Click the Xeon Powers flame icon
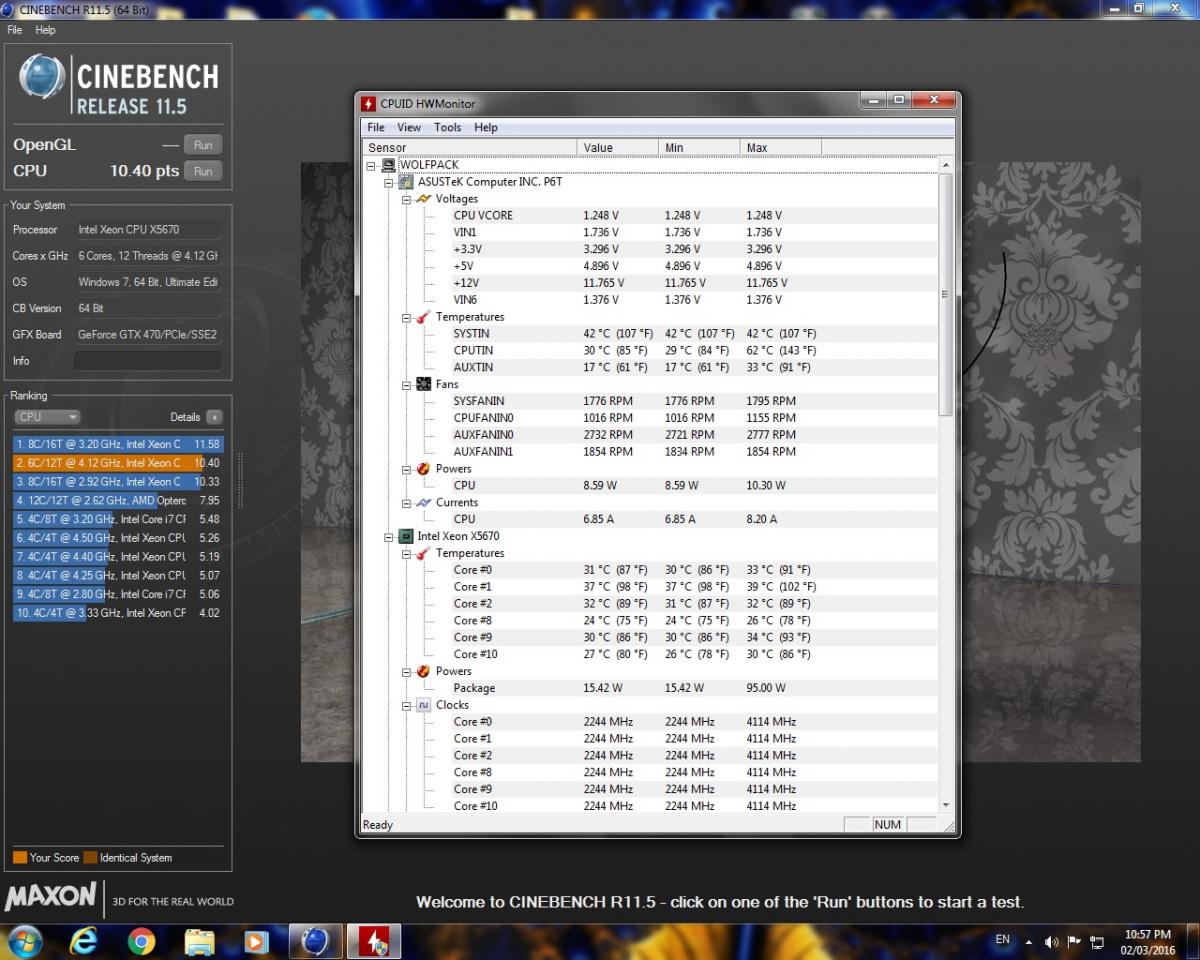 pos(423,671)
